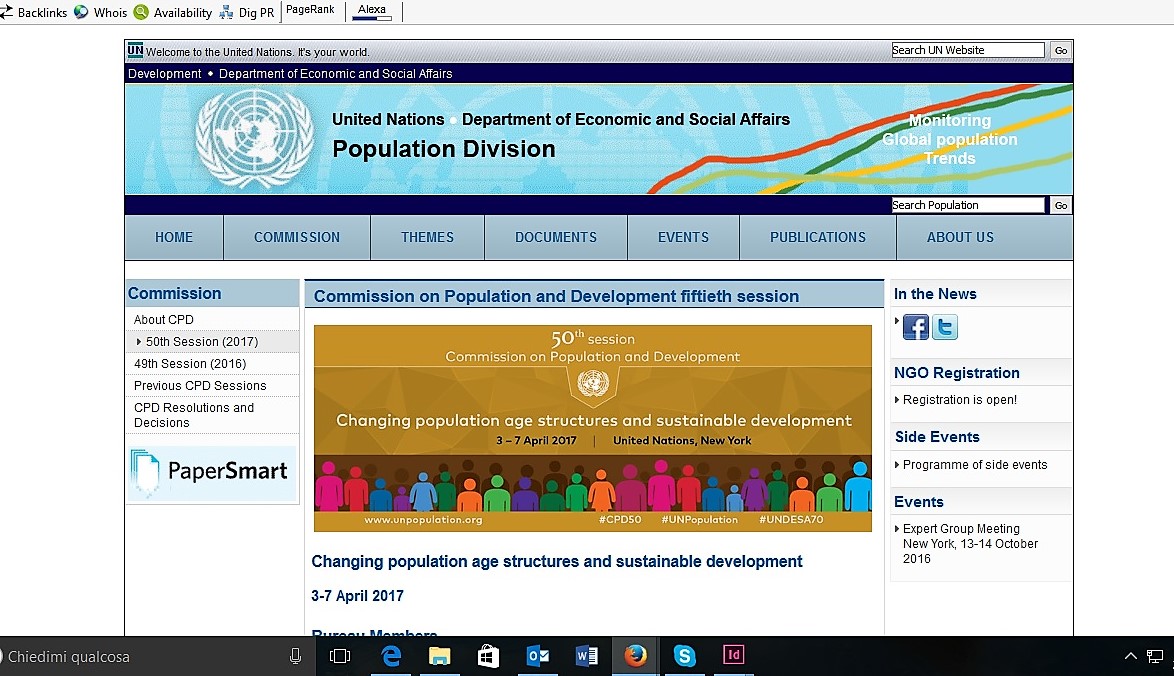Open the ABOUT US navigation tab
Screen dimensions: 1174x676
pos(961,237)
